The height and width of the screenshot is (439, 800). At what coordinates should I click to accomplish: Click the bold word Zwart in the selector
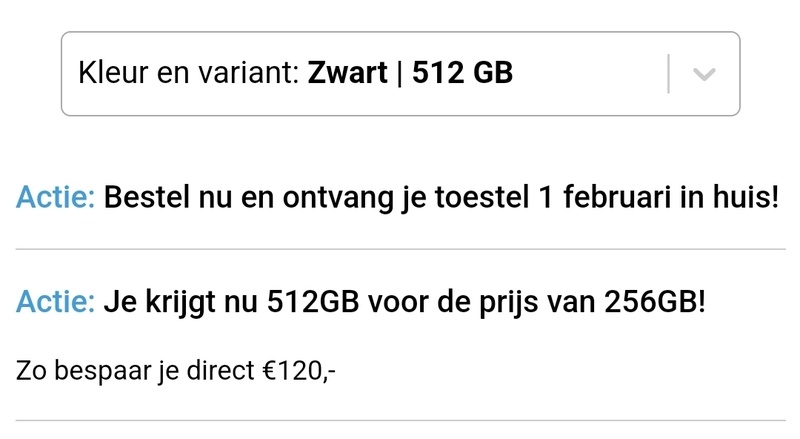pyautogui.click(x=345, y=74)
